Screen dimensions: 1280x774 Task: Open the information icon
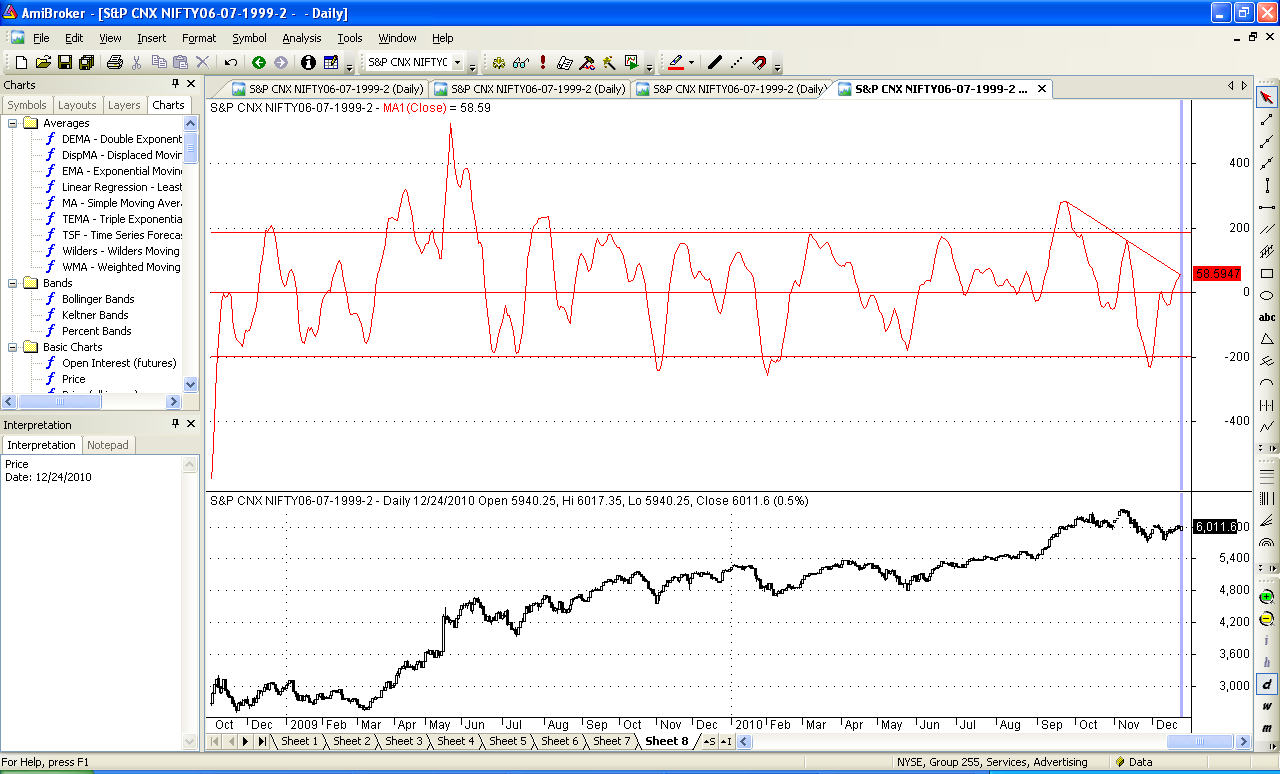(308, 62)
